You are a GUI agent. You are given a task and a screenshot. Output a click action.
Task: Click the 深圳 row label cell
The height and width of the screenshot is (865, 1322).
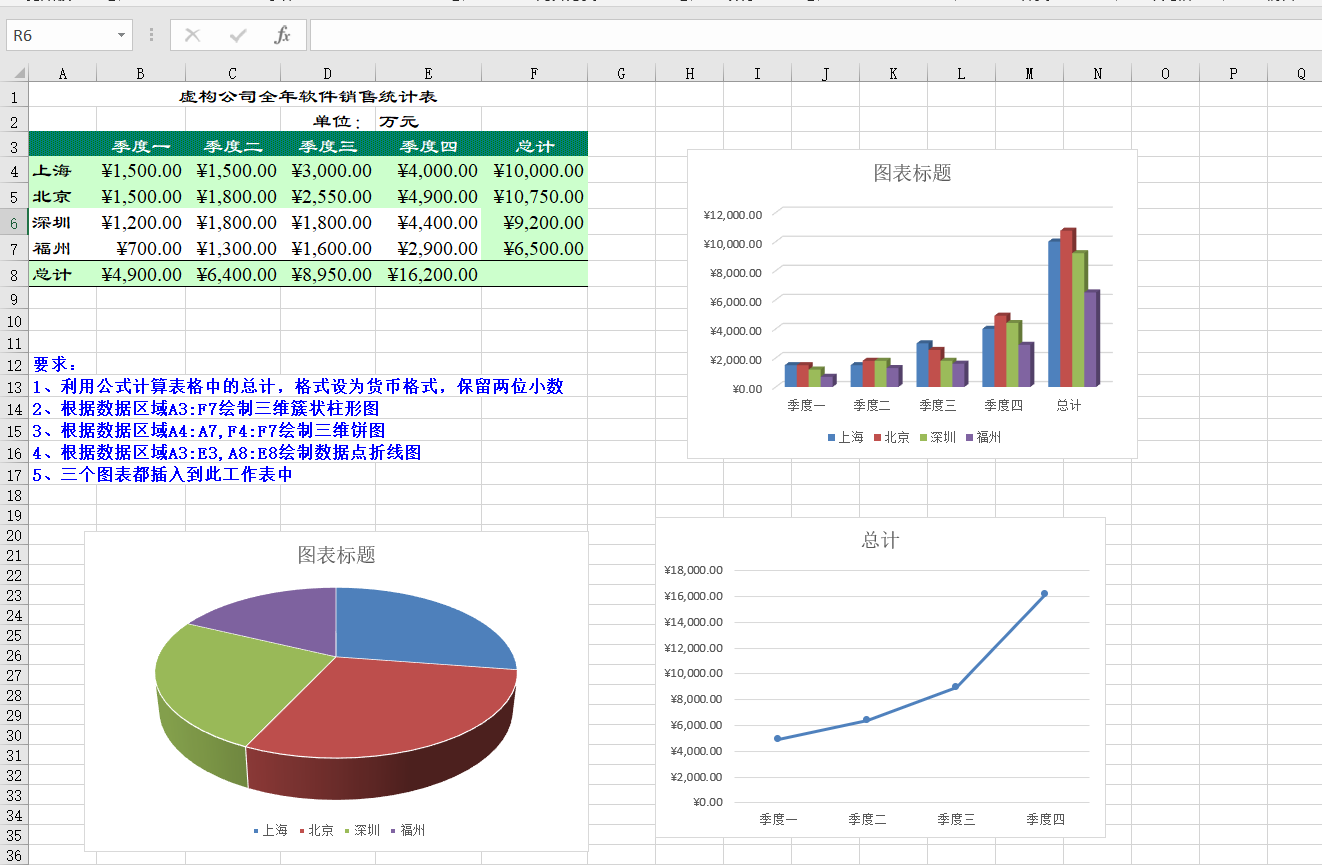pos(62,223)
